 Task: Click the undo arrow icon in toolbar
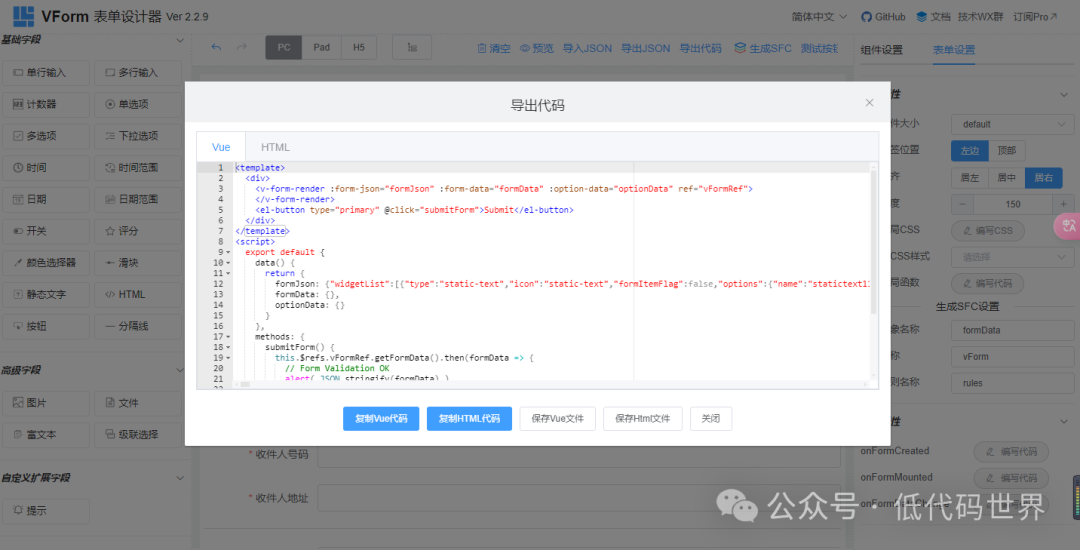click(216, 47)
